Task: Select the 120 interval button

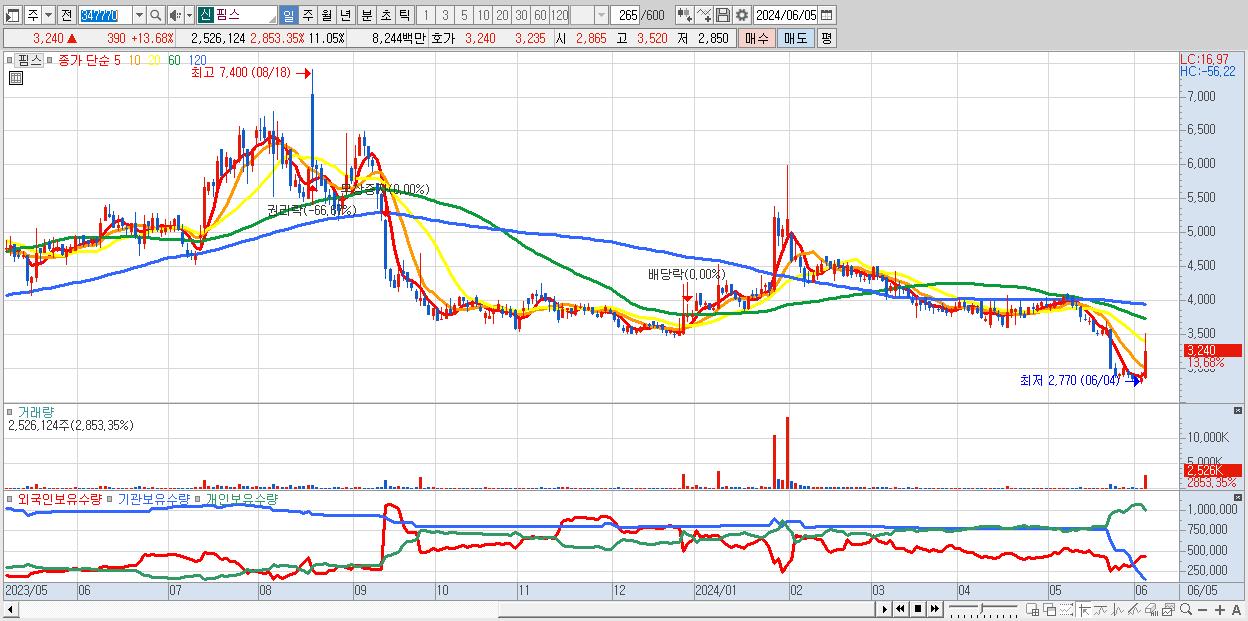Action: (x=560, y=15)
